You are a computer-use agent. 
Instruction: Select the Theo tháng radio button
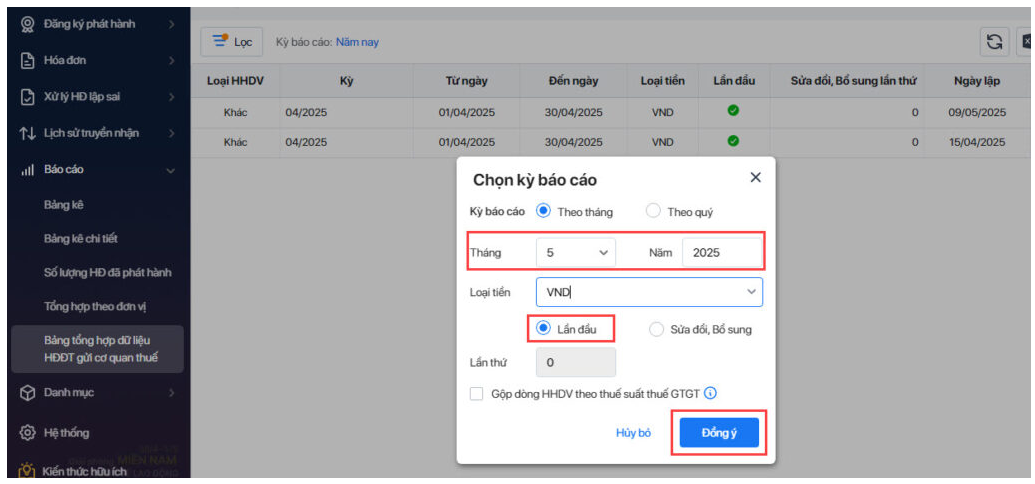point(544,211)
